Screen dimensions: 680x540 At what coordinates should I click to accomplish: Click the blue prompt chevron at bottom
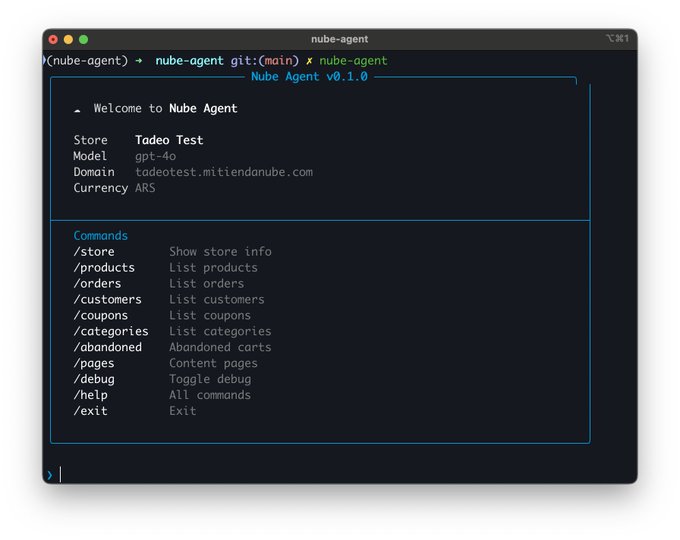tap(49, 475)
